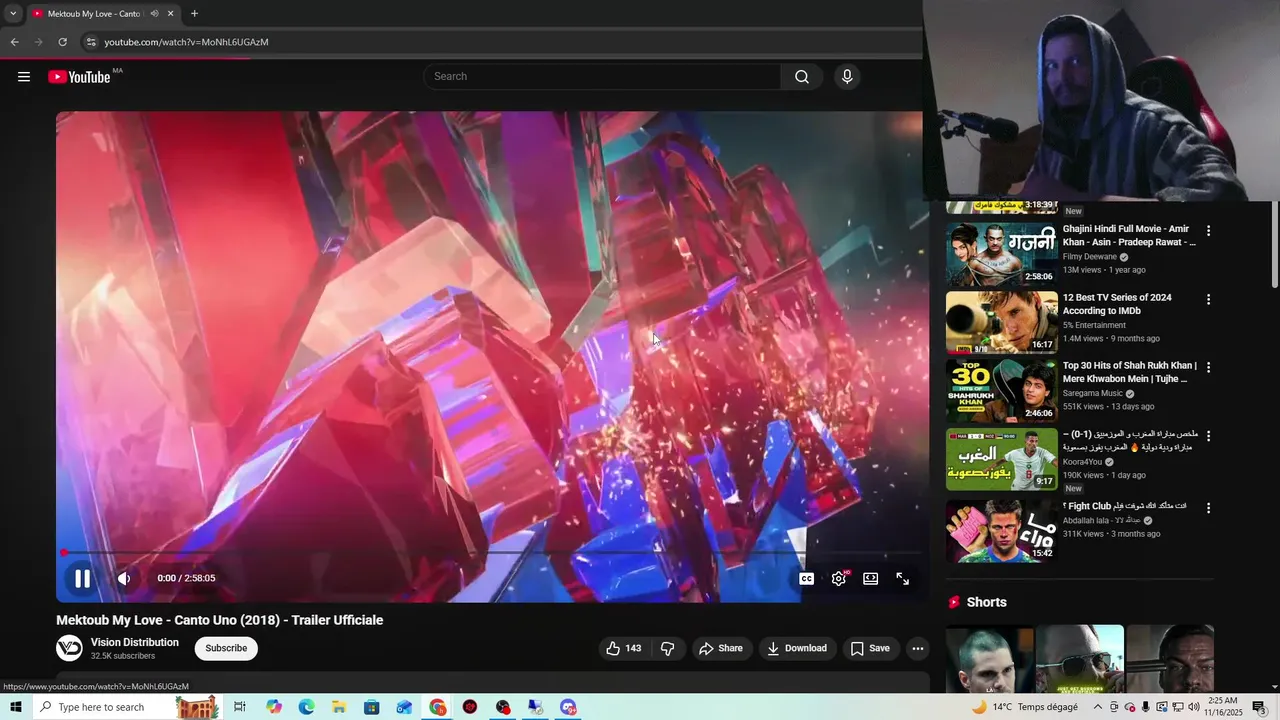The height and width of the screenshot is (720, 1280).
Task: Enter fullscreen mode in the player
Action: click(902, 579)
